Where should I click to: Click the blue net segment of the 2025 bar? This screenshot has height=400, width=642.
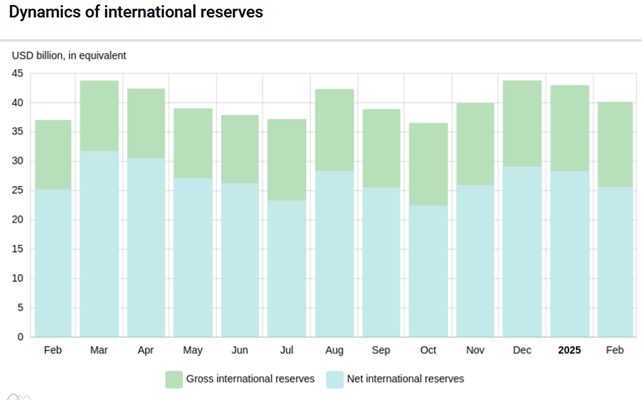(x=569, y=254)
